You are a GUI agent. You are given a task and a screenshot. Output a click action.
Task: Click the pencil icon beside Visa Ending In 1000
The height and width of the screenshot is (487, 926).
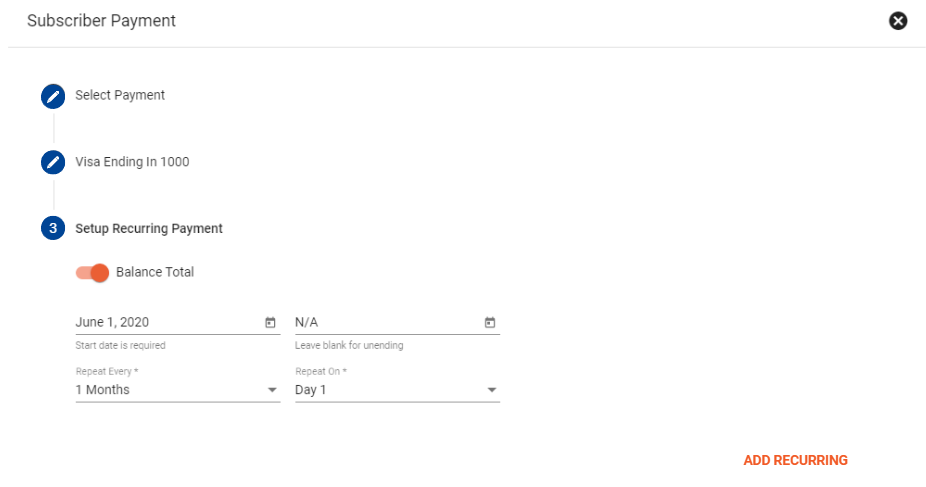click(53, 162)
